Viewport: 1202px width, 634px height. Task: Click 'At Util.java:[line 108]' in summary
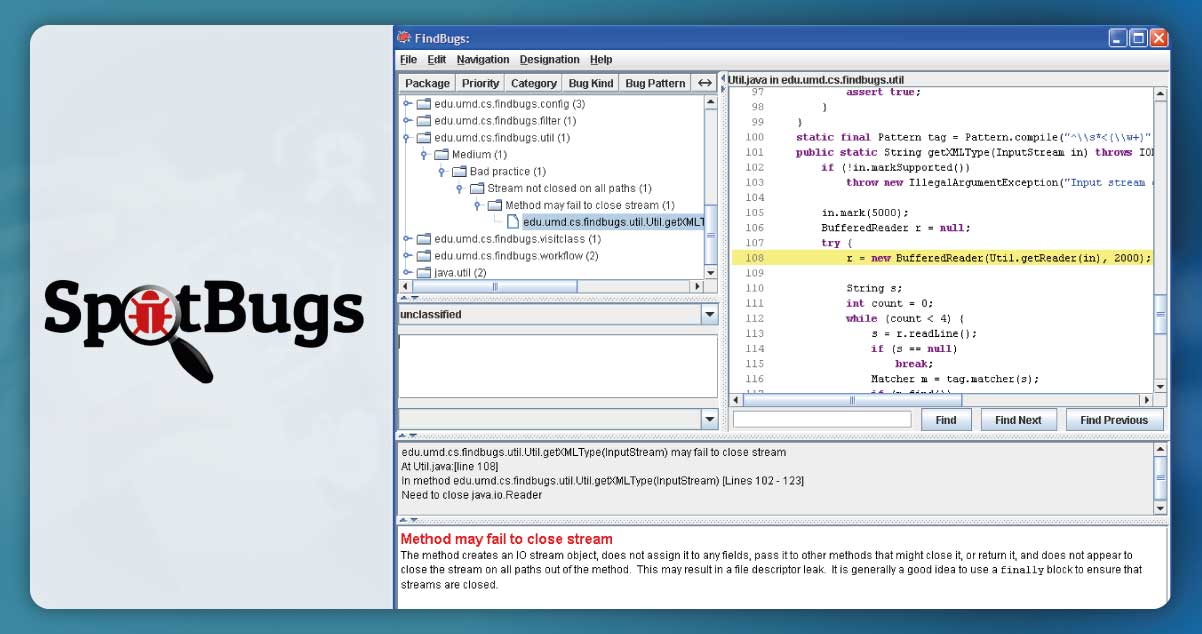(x=450, y=467)
